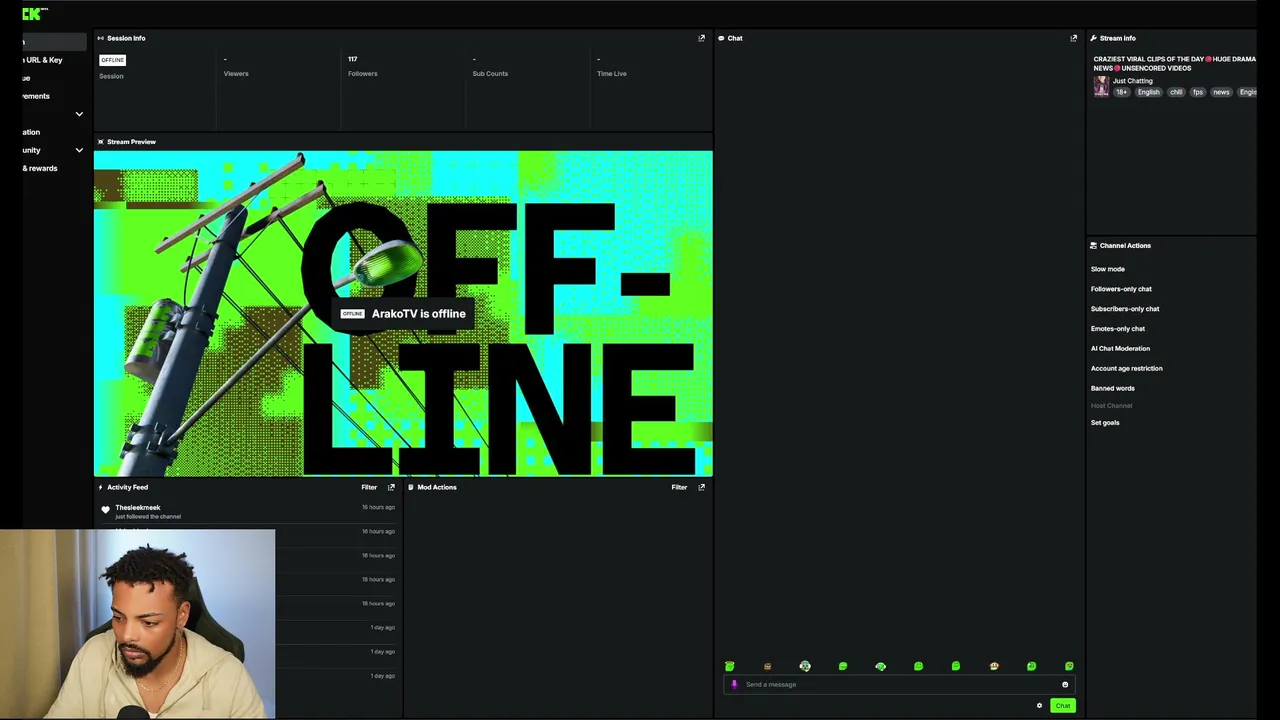This screenshot has width=1280, height=720.
Task: Open Banned words channel action
Action: (1112, 388)
